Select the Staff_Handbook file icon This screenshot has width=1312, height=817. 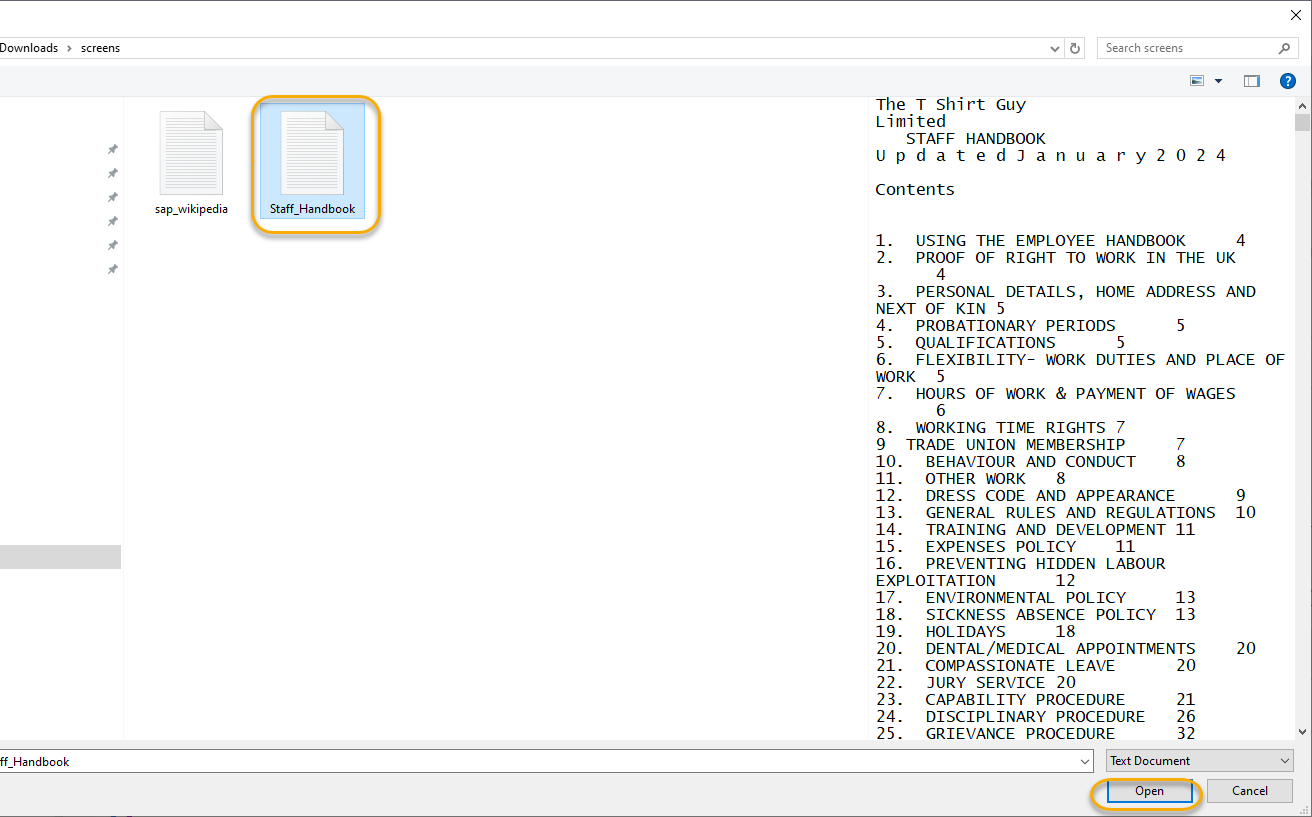pos(312,153)
